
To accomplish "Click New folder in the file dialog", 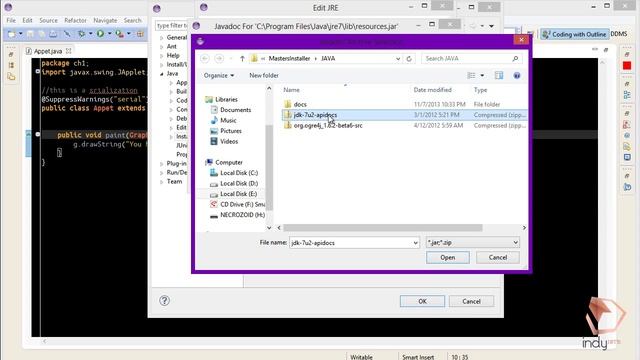I will click(x=264, y=76).
